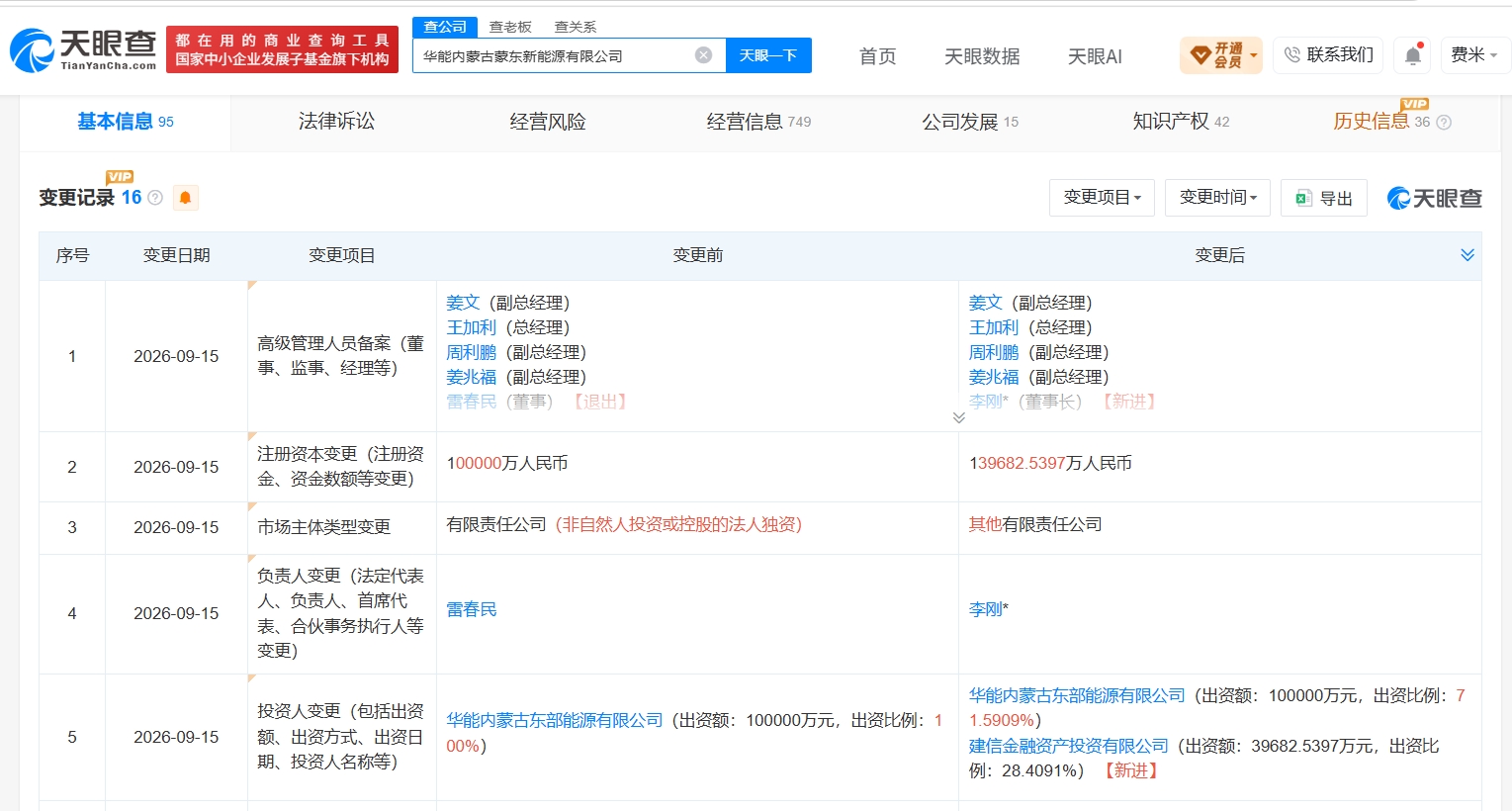Click the 天眼一下 search button

[x=768, y=55]
